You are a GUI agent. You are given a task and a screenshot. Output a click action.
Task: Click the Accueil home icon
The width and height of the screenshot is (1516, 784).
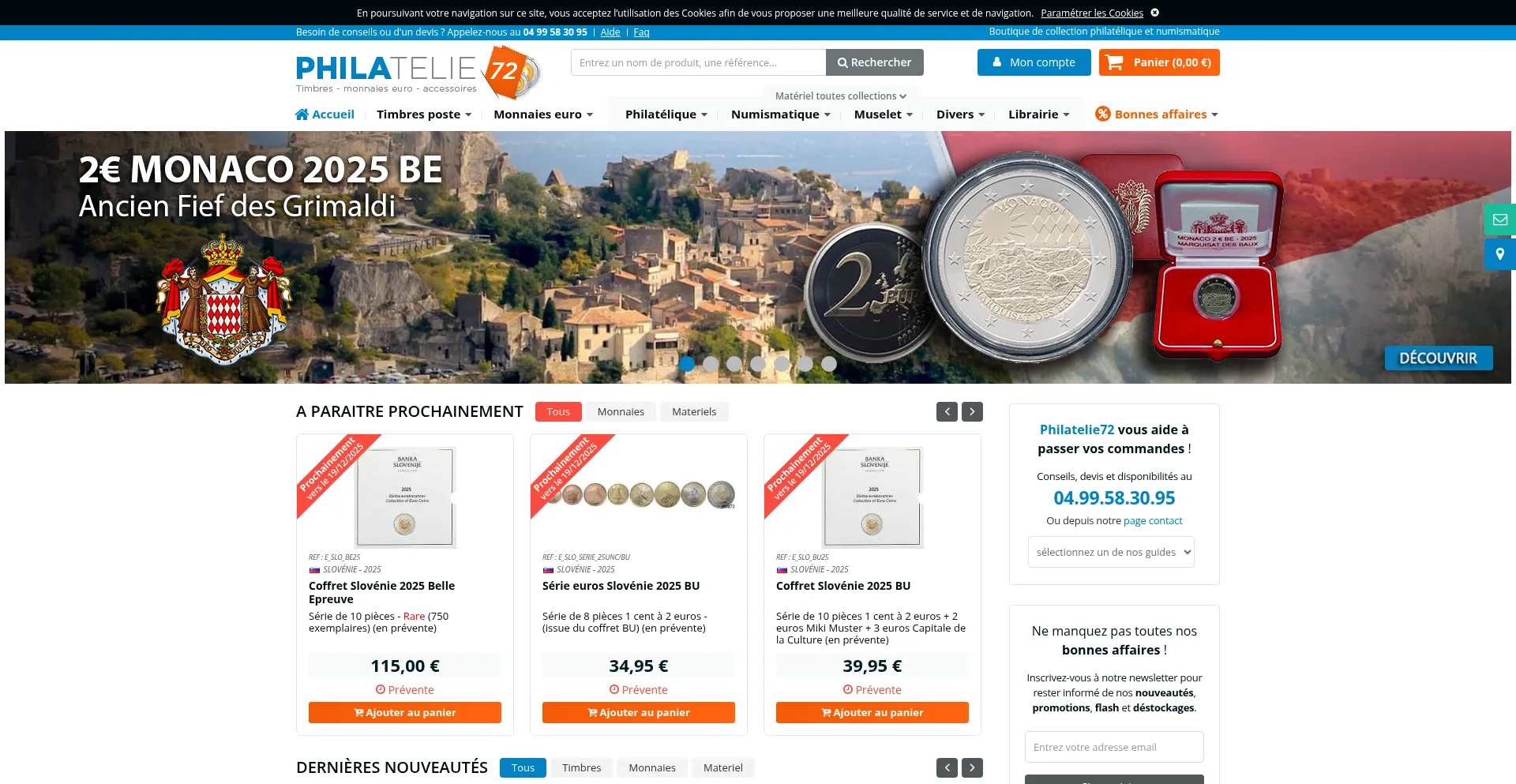[x=302, y=114]
